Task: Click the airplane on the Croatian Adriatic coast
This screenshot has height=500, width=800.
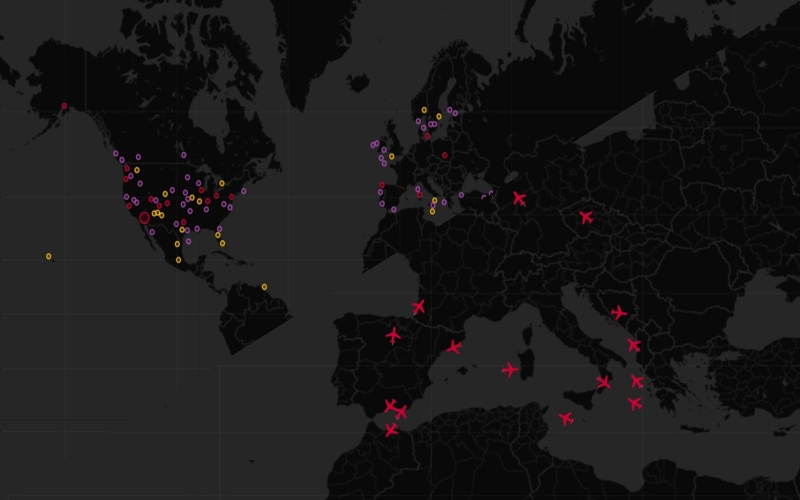Action: (x=618, y=312)
